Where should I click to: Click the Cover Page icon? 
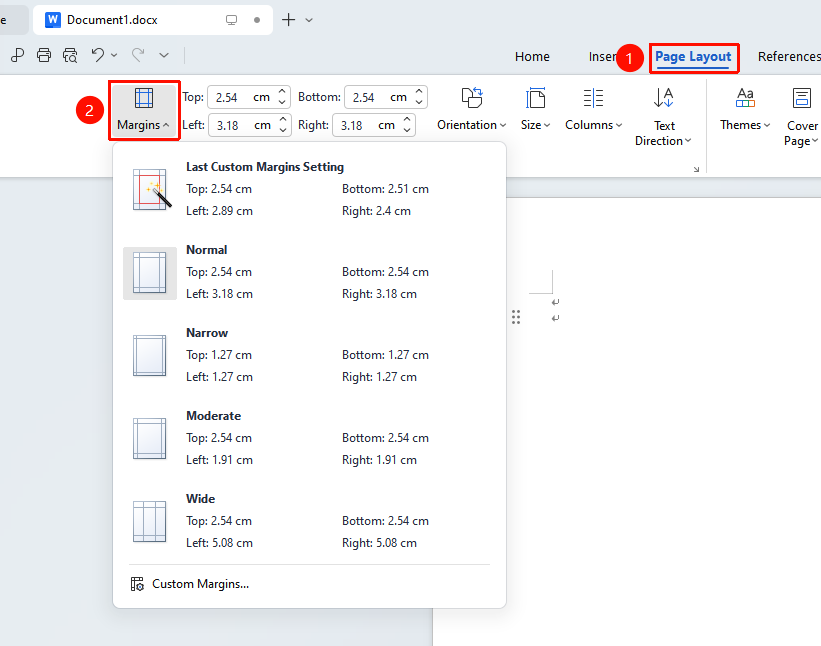802,98
